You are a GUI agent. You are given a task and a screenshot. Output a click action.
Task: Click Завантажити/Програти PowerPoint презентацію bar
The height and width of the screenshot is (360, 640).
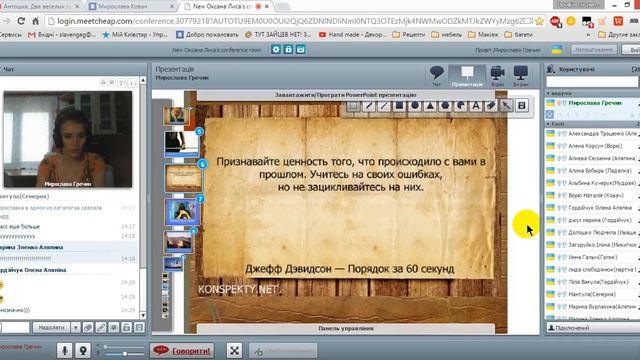345,95
